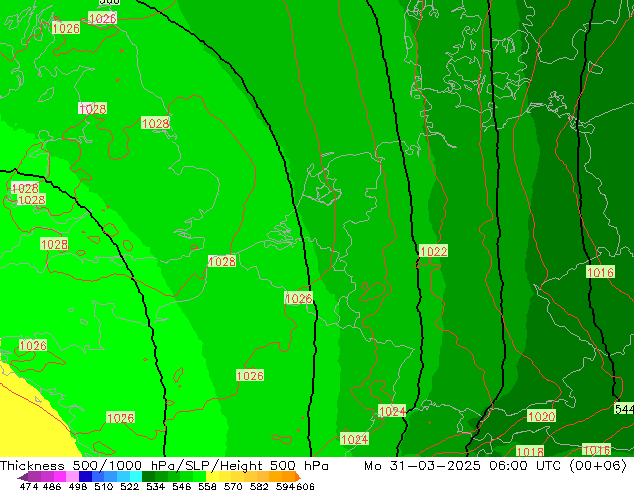The height and width of the screenshot is (490, 634).
Task: Click the 570 legend value
Action: (x=233, y=486)
